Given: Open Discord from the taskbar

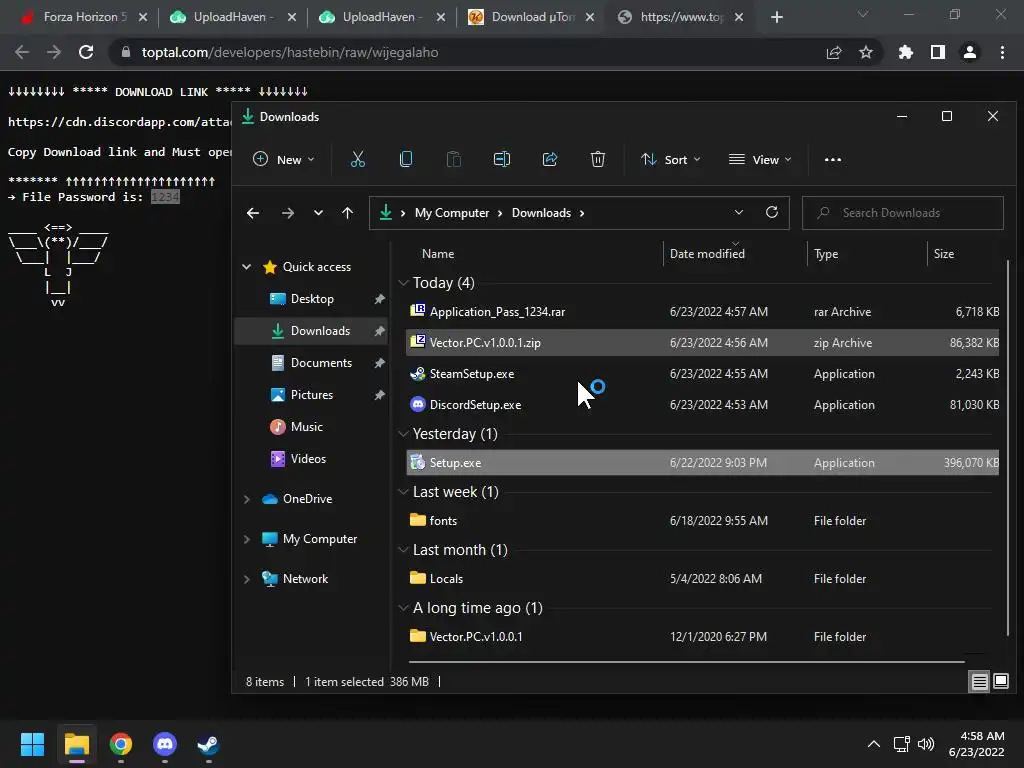Looking at the screenshot, I should 165,744.
